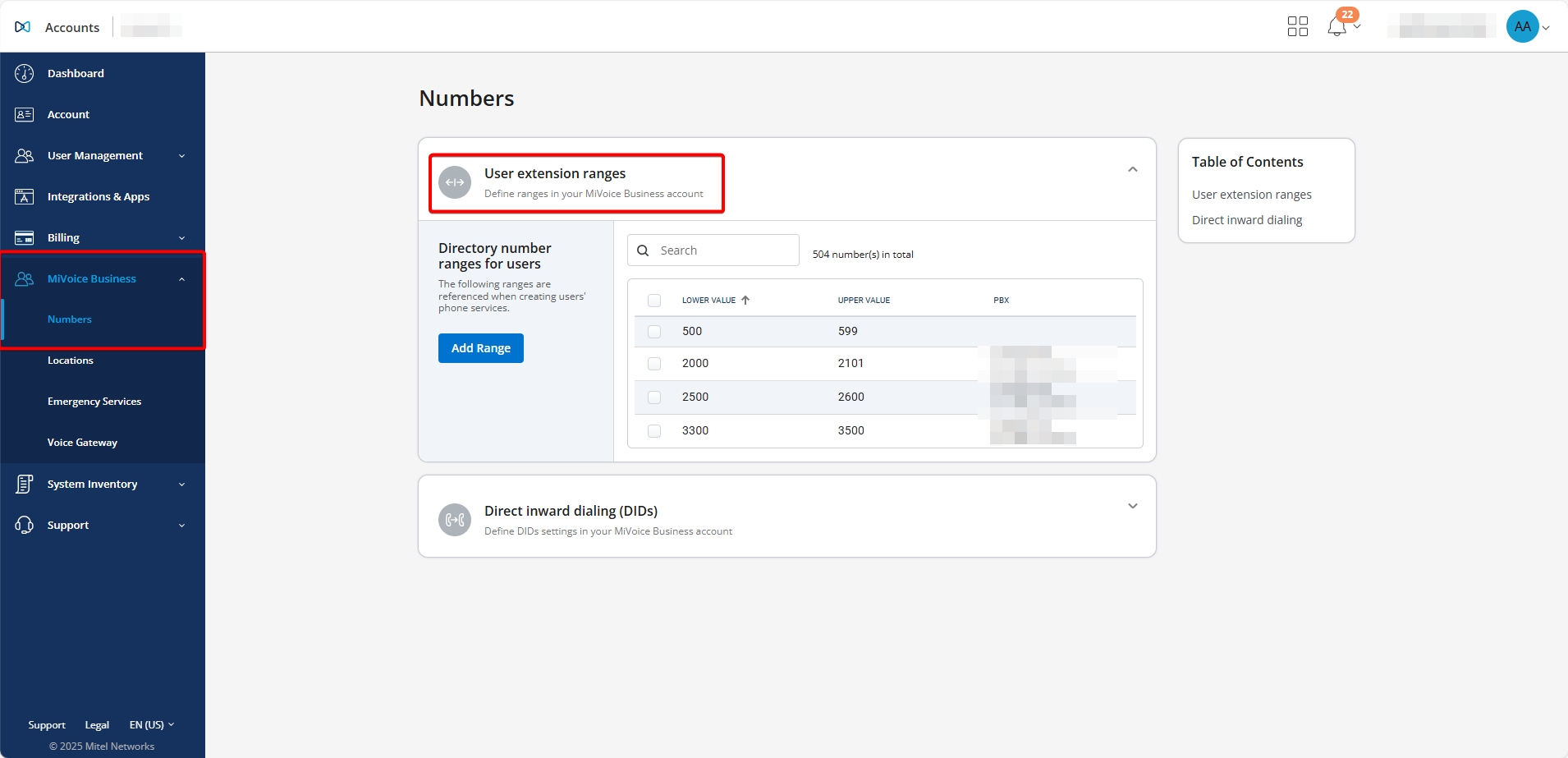Click the Accounts header title
Viewport: 1568px width, 758px height.
tap(72, 27)
